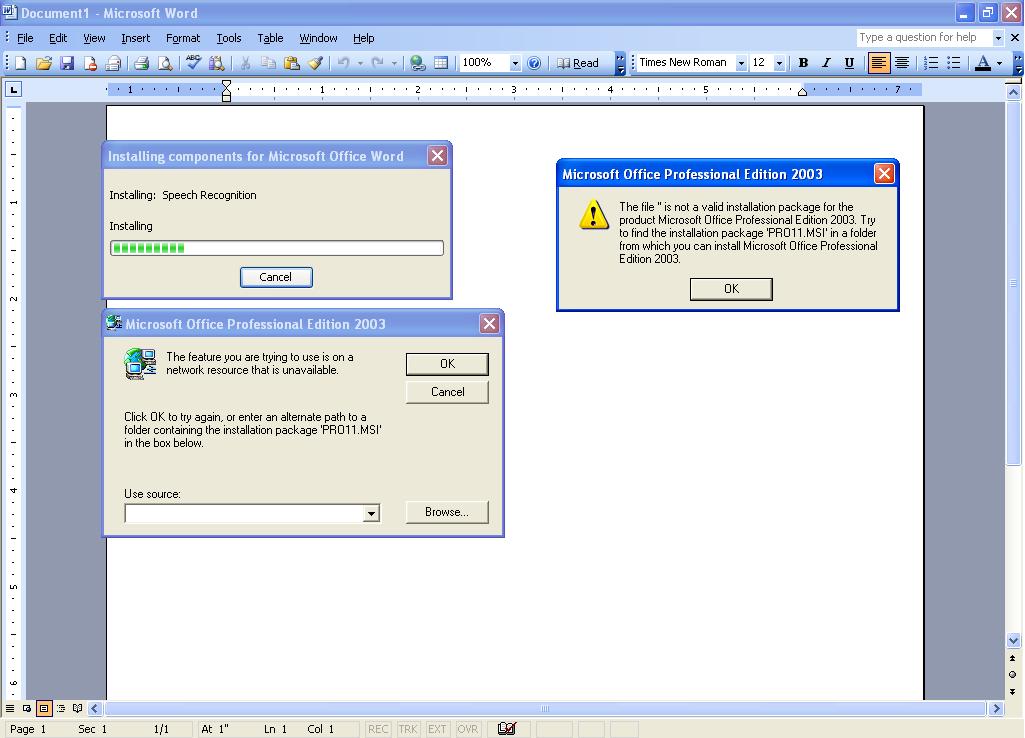Insert a numbered list

click(x=931, y=63)
